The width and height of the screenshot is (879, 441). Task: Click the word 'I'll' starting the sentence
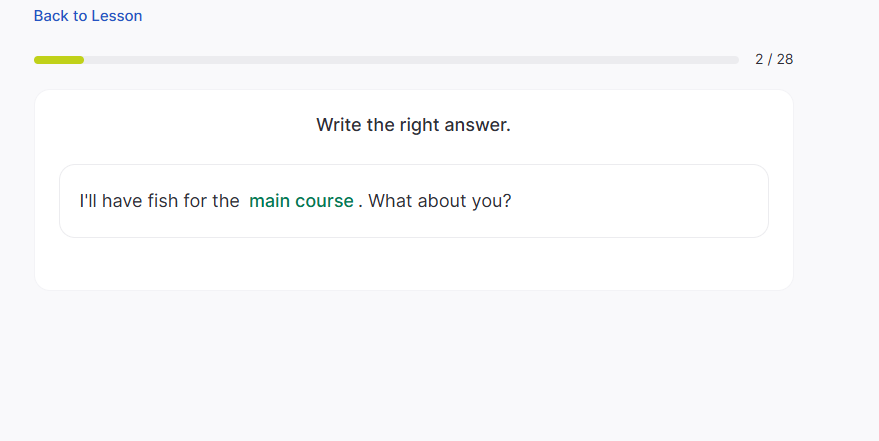(x=89, y=201)
